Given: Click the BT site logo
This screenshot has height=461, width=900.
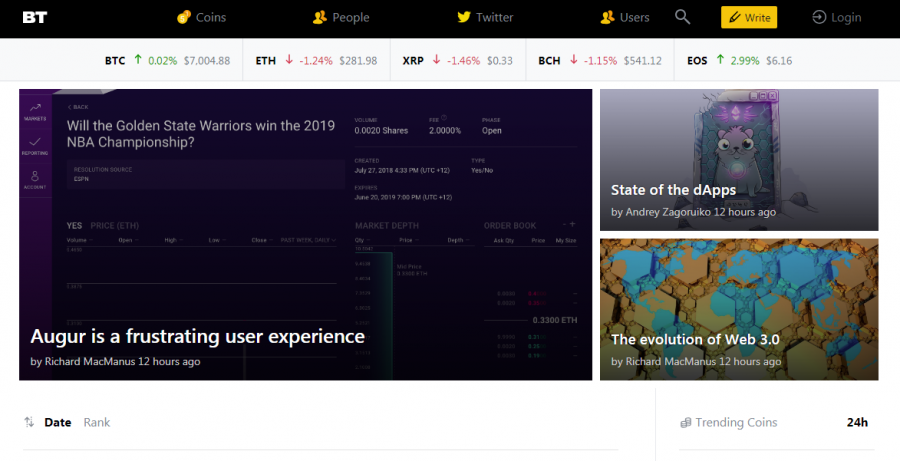Looking at the screenshot, I should [34, 17].
